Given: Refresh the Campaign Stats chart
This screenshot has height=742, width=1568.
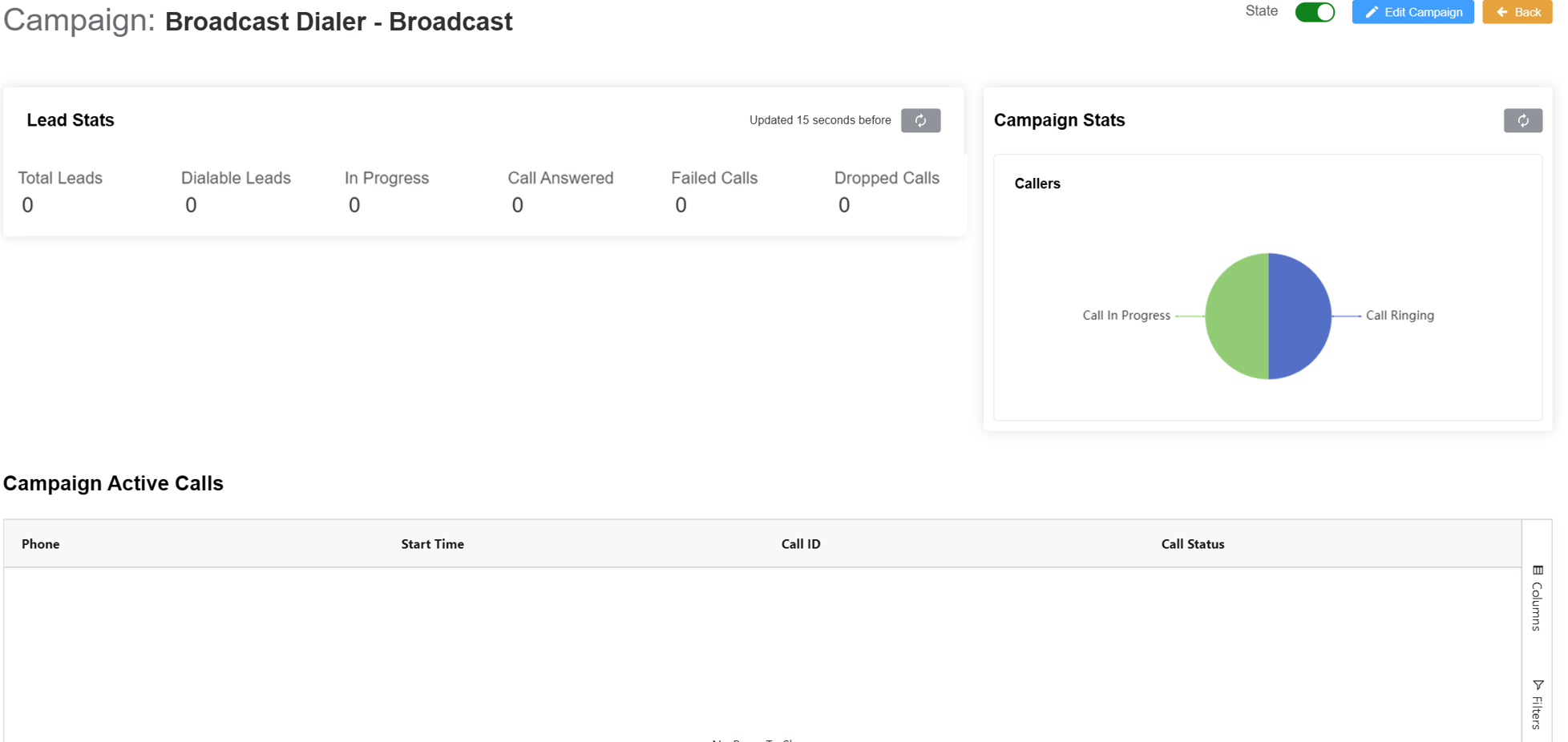Looking at the screenshot, I should (1522, 120).
